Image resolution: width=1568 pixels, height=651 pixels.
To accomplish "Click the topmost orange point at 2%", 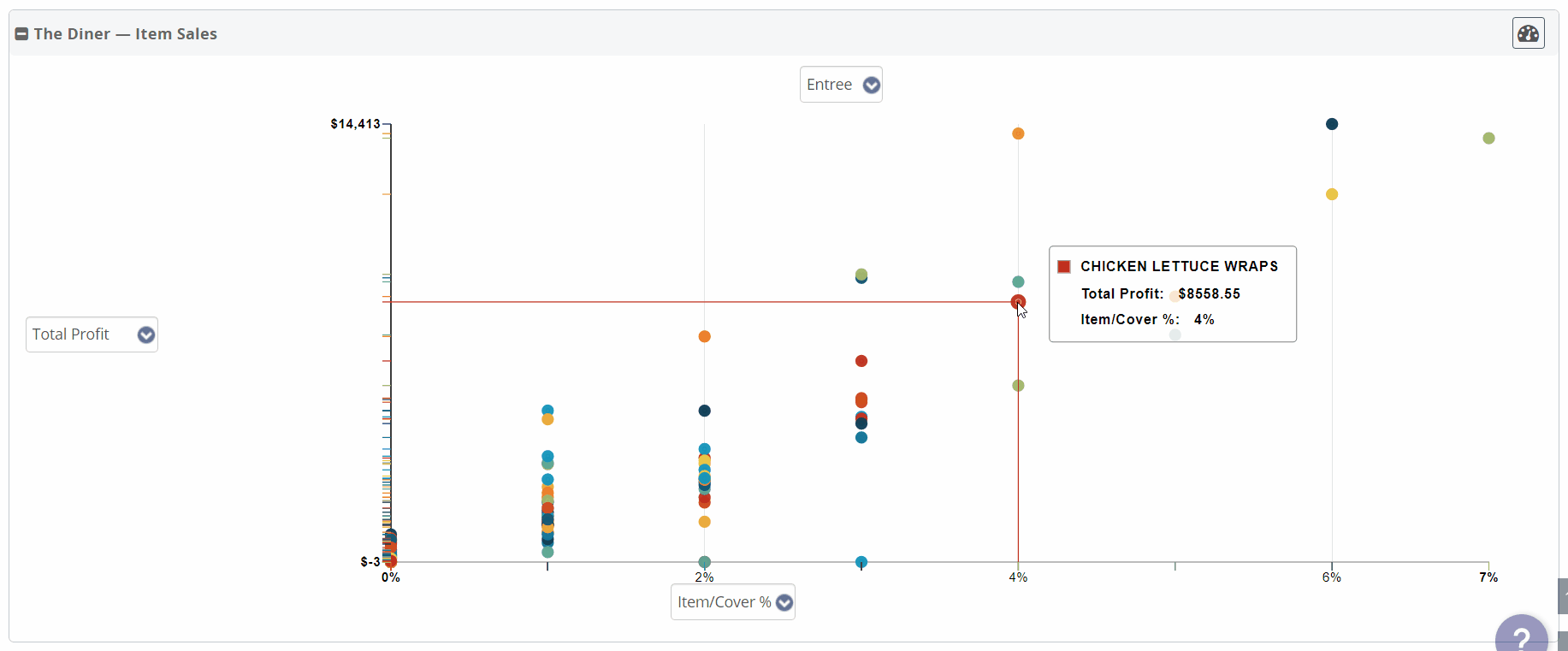I will tap(704, 336).
